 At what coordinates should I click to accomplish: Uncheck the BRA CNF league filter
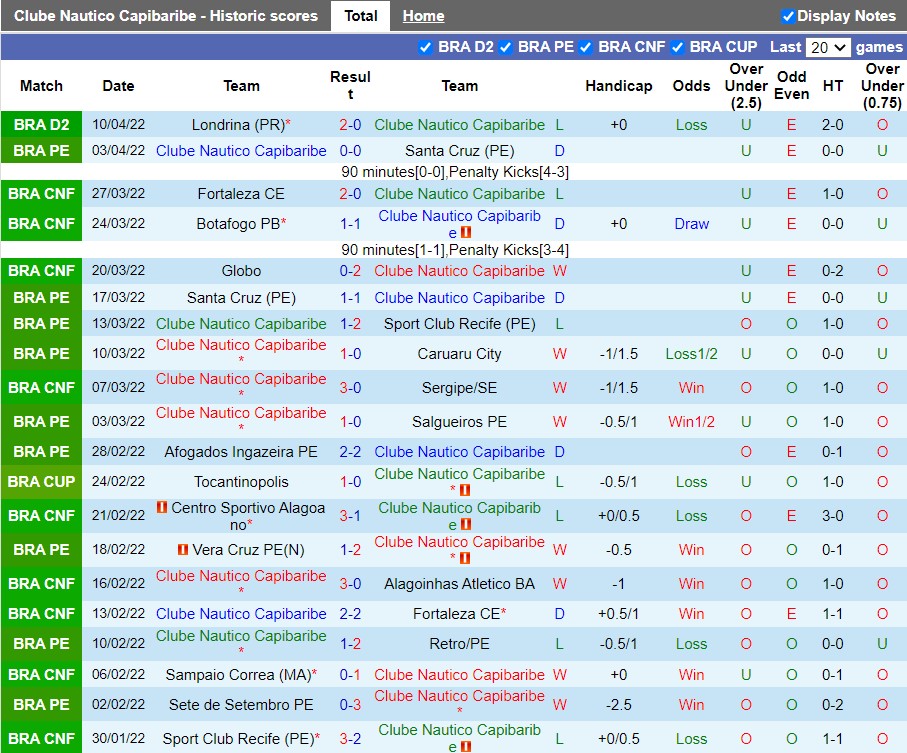pyautogui.click(x=586, y=47)
